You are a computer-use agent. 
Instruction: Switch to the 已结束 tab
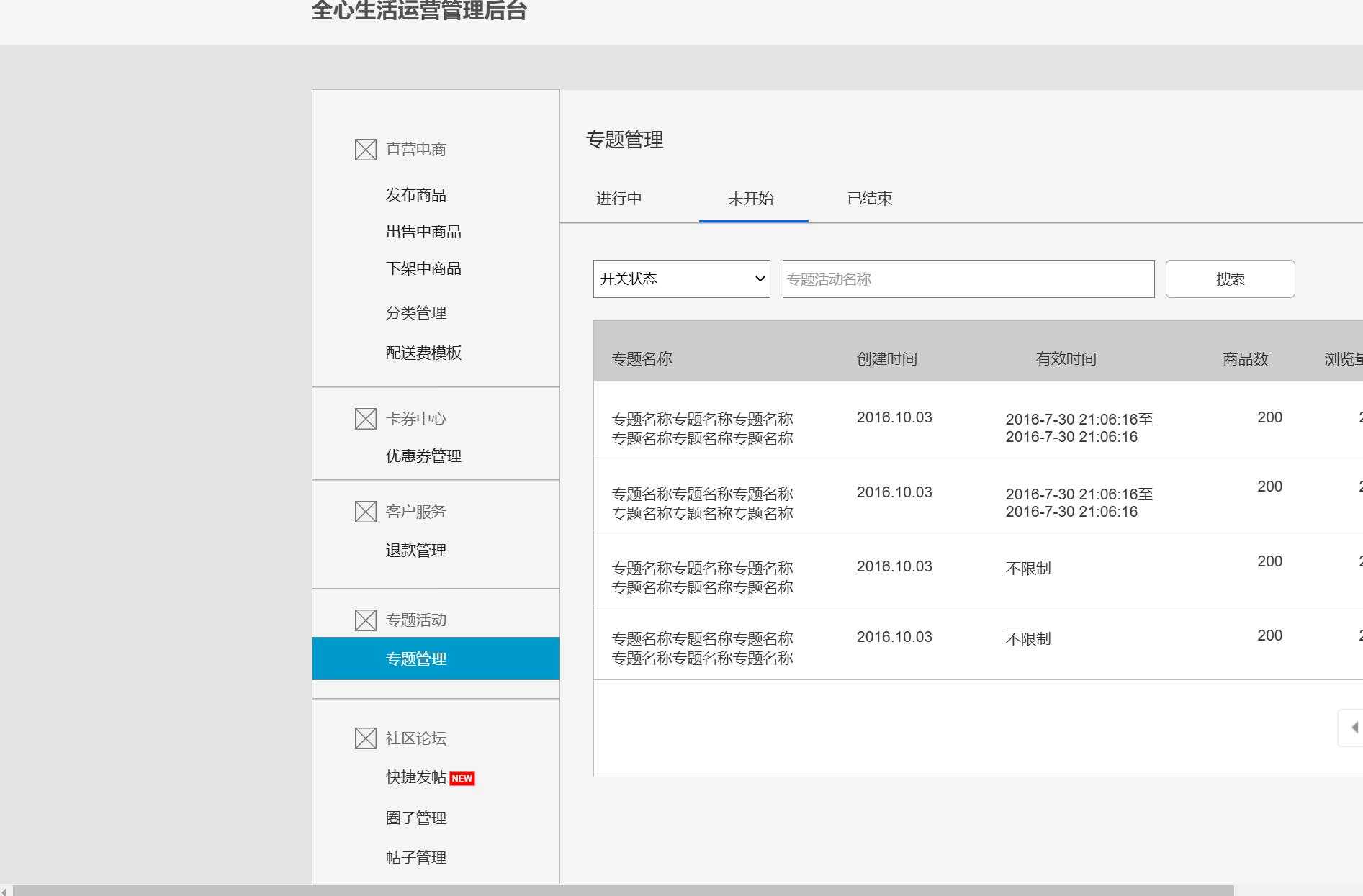(868, 199)
